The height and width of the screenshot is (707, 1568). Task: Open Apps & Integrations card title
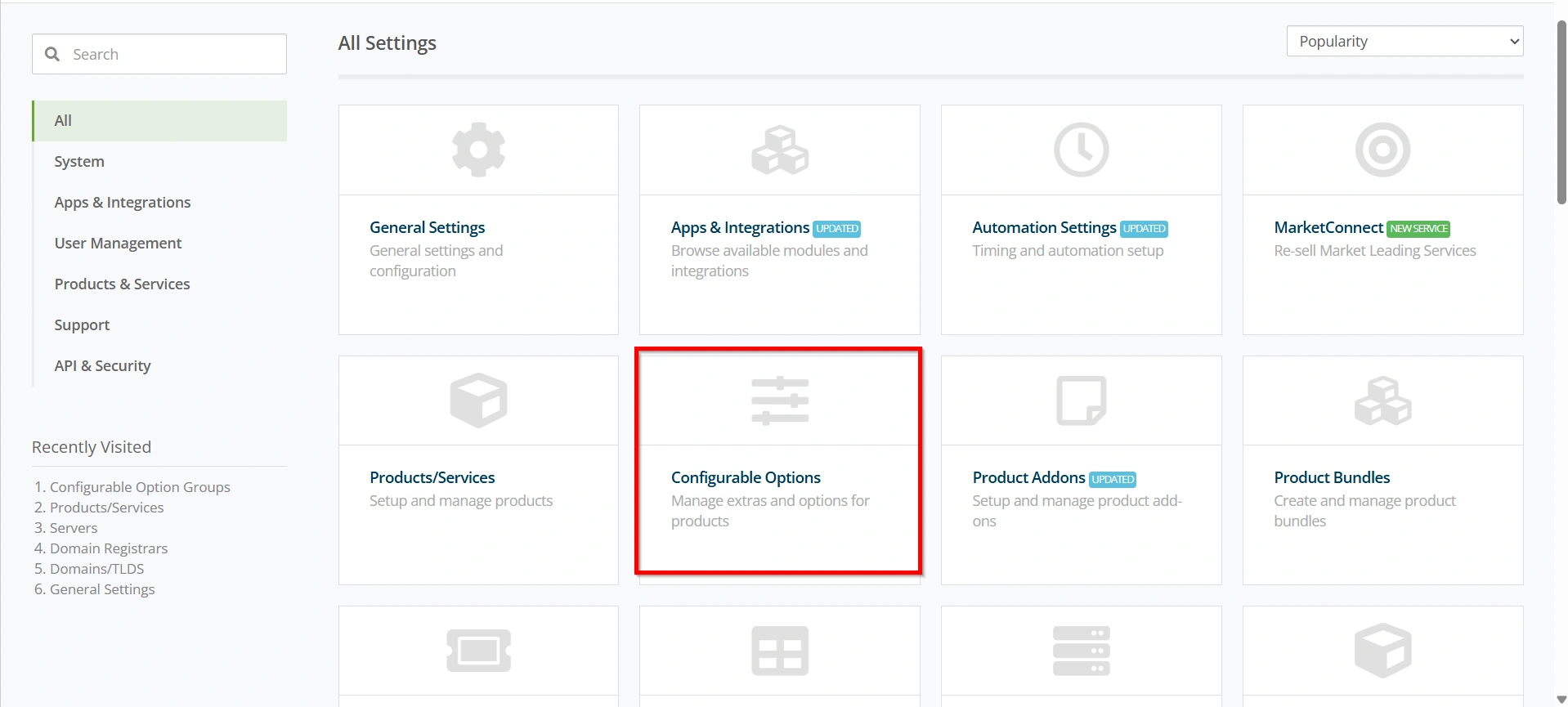tap(740, 227)
